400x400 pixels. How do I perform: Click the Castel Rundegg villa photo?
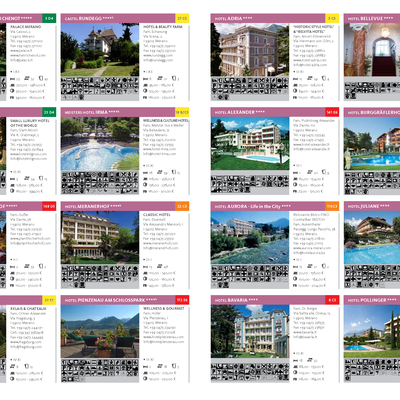click(x=100, y=50)
